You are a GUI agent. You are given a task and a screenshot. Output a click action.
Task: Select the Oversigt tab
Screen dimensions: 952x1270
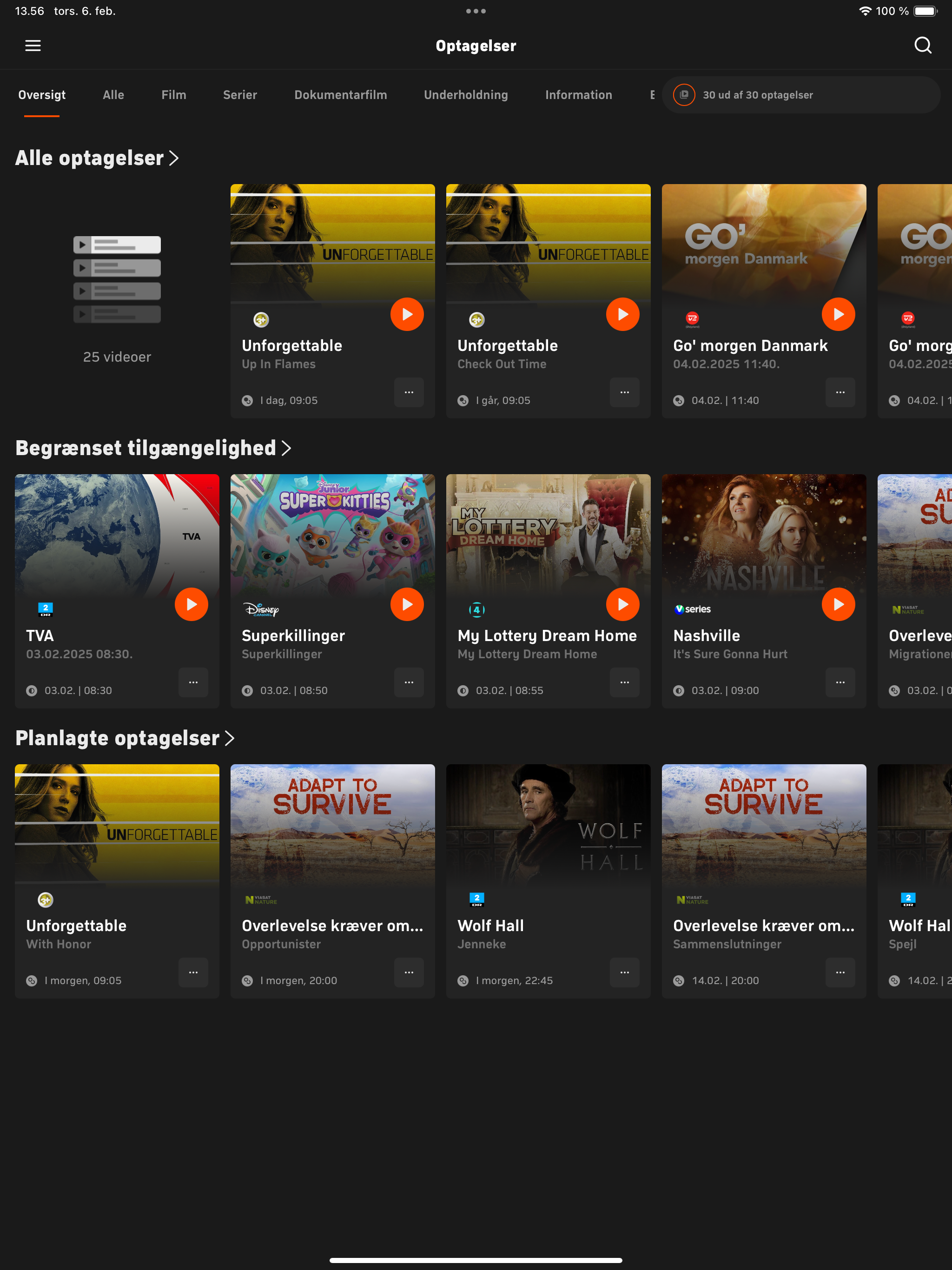(42, 95)
